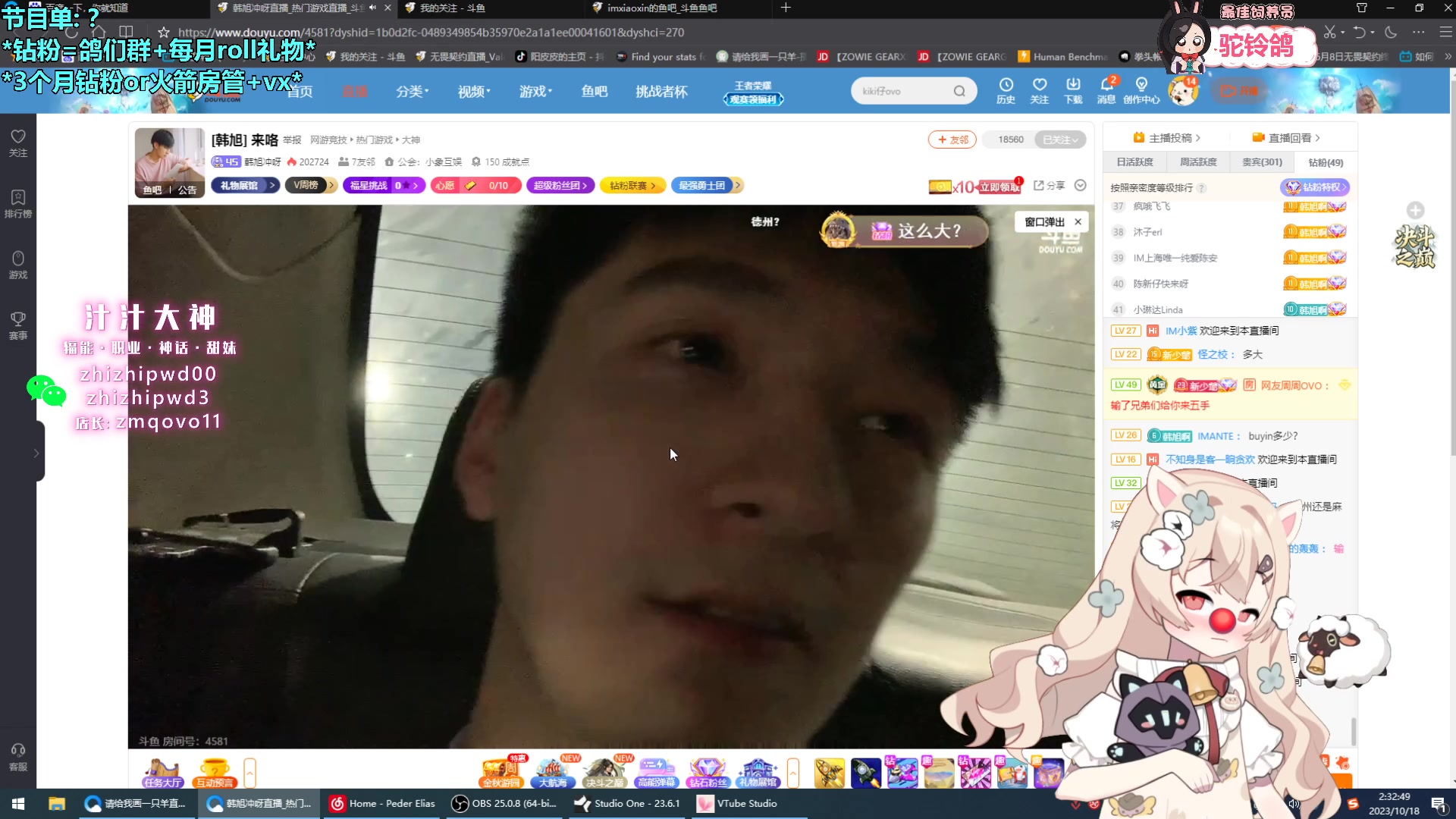Send the golden rocket gift
Viewport: 1456px width, 819px height.
830,773
